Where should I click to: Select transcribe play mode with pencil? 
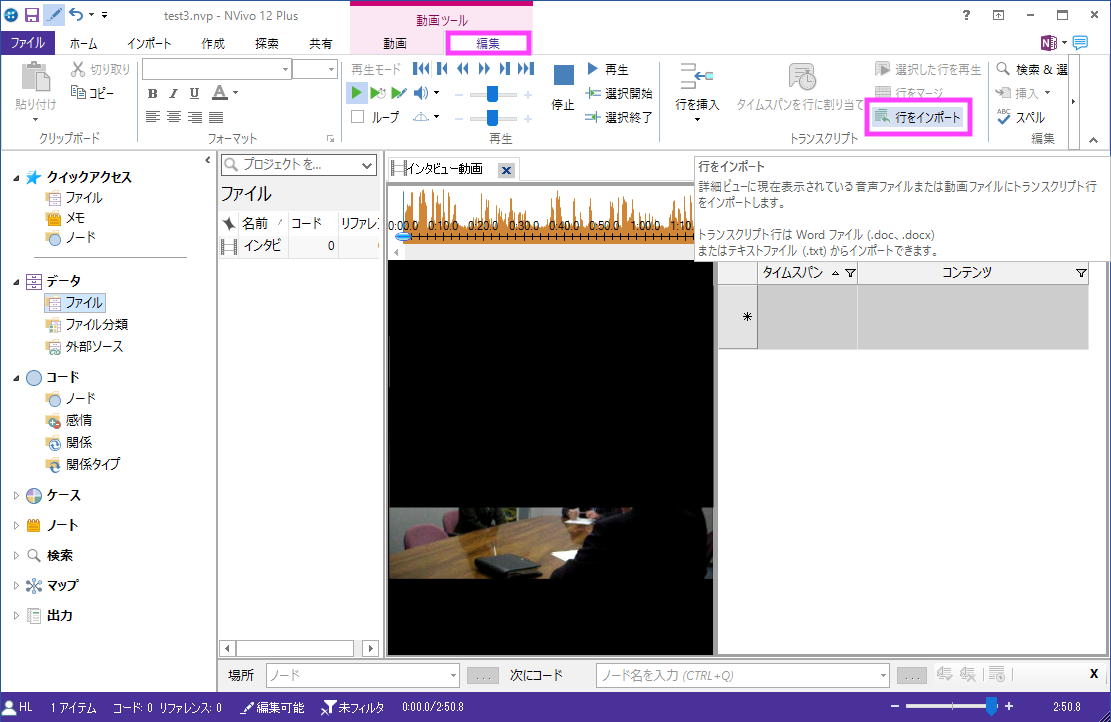[x=399, y=93]
